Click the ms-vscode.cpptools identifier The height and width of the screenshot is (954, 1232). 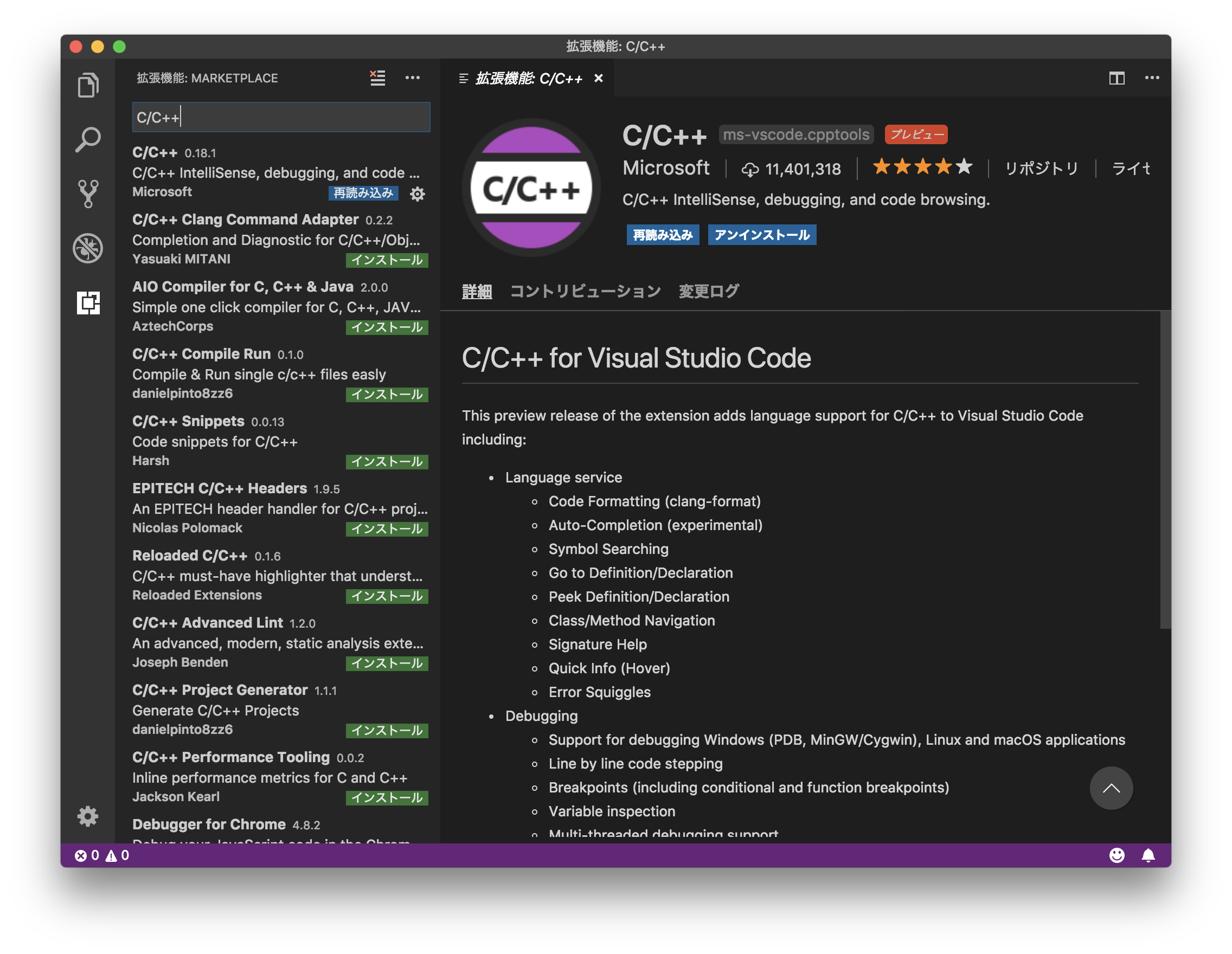pos(796,134)
